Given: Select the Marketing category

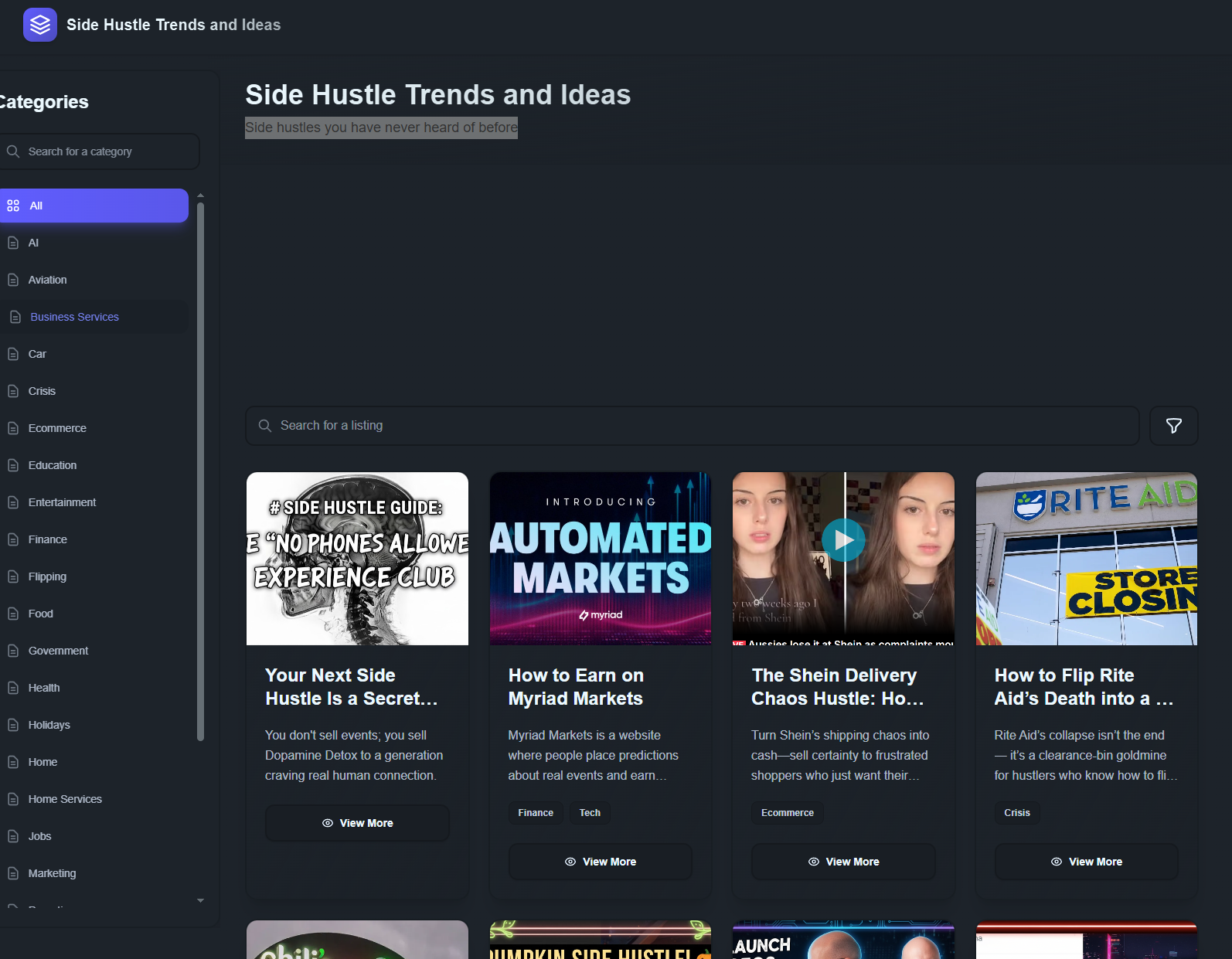Looking at the screenshot, I should [x=94, y=873].
